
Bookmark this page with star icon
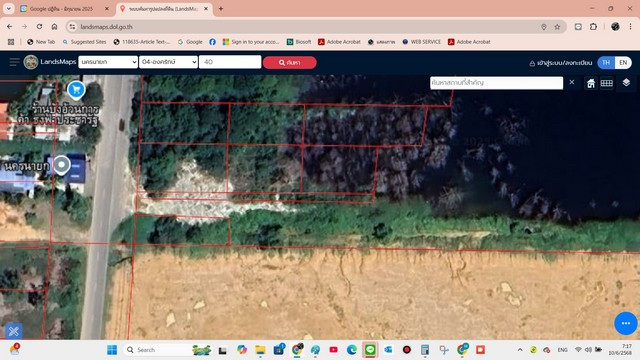(x=557, y=27)
